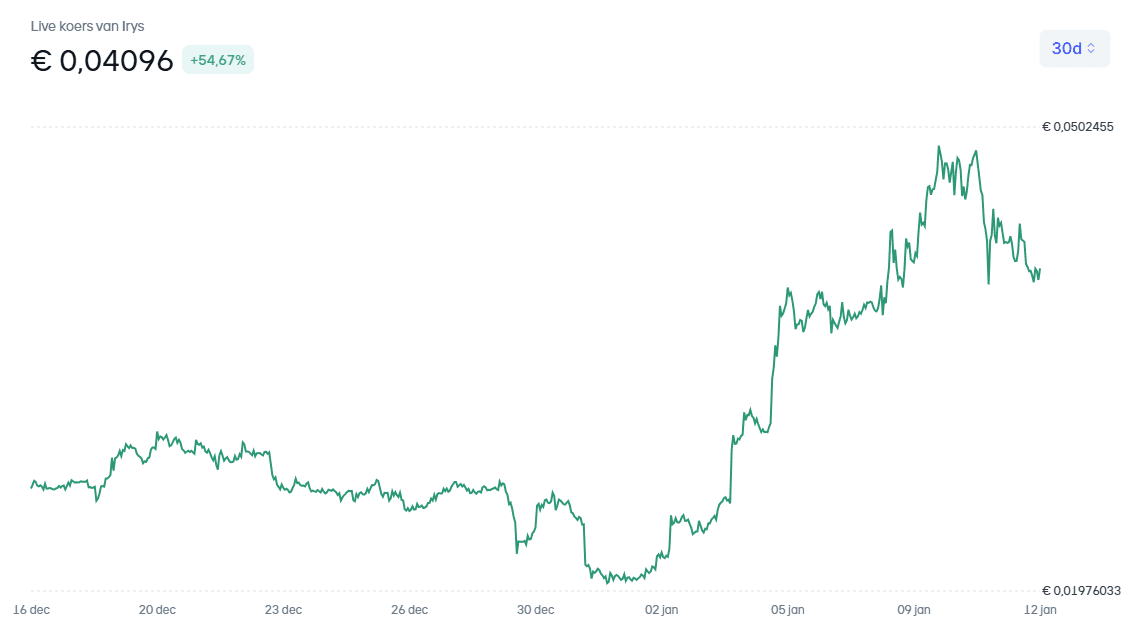Select the 05 jan date marker

(x=788, y=610)
